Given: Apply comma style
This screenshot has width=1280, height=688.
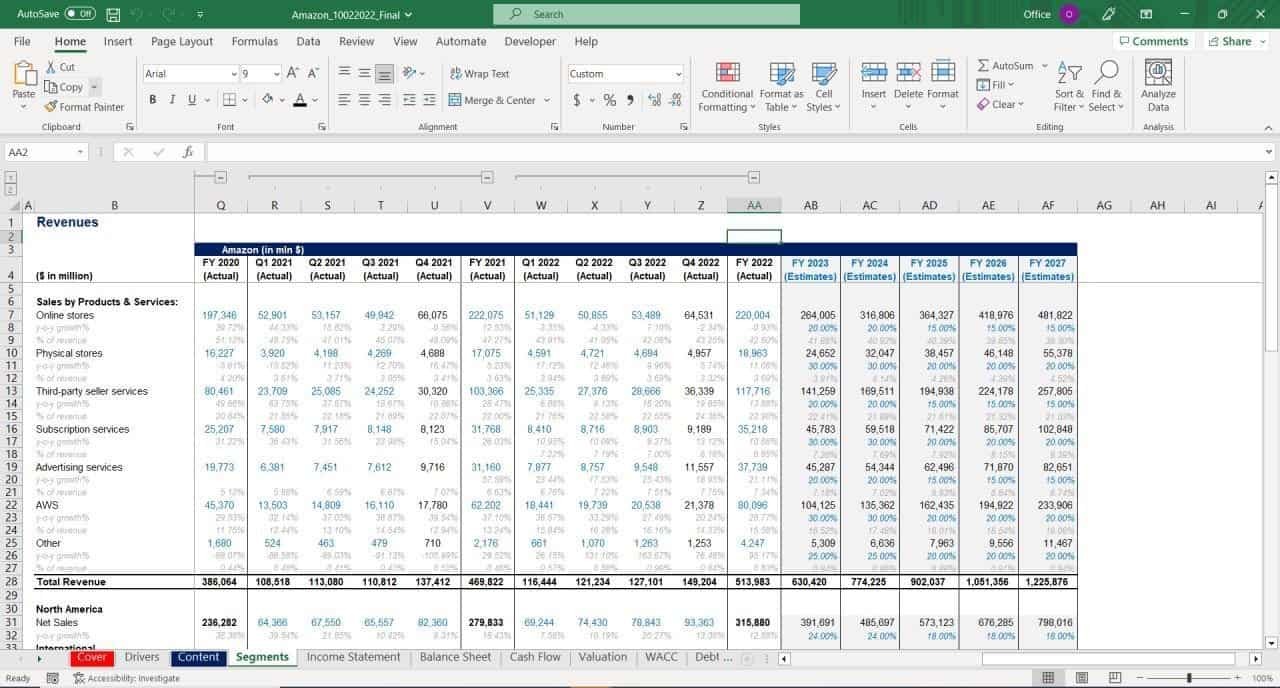Looking at the screenshot, I should [x=630, y=100].
